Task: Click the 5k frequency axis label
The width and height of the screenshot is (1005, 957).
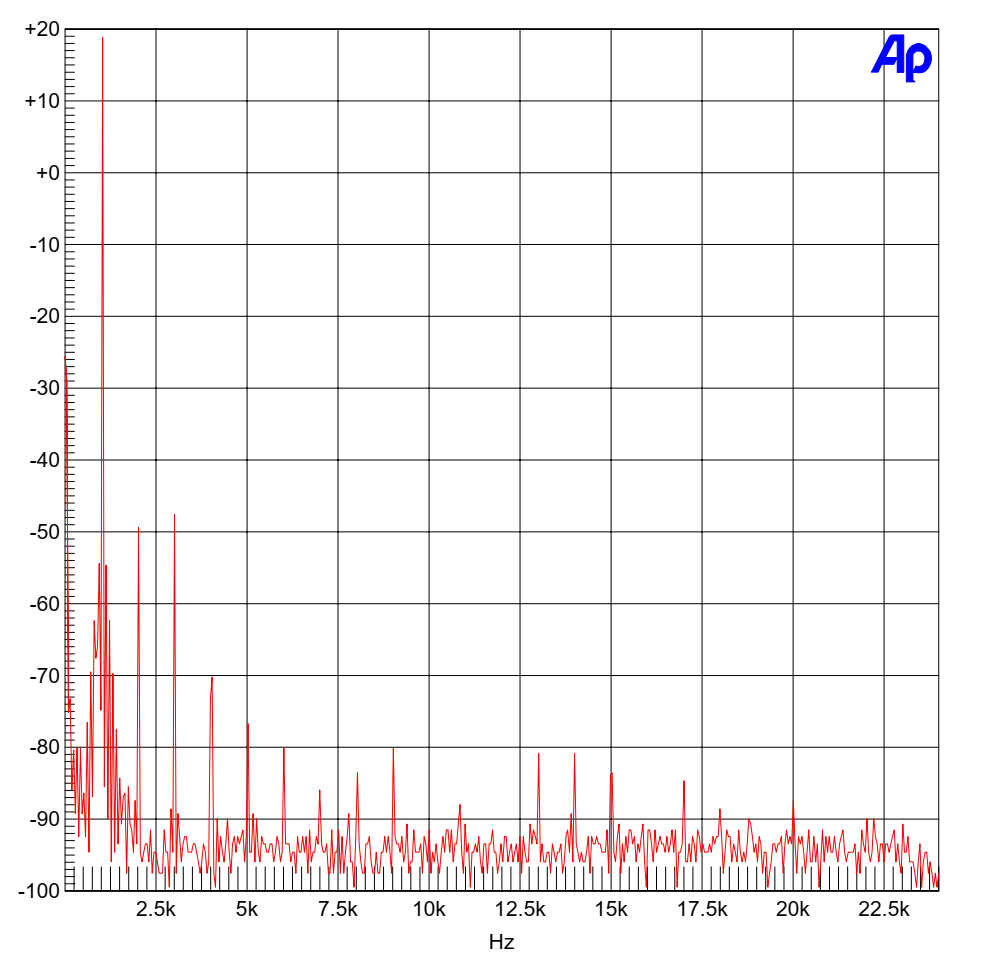Action: tap(247, 910)
